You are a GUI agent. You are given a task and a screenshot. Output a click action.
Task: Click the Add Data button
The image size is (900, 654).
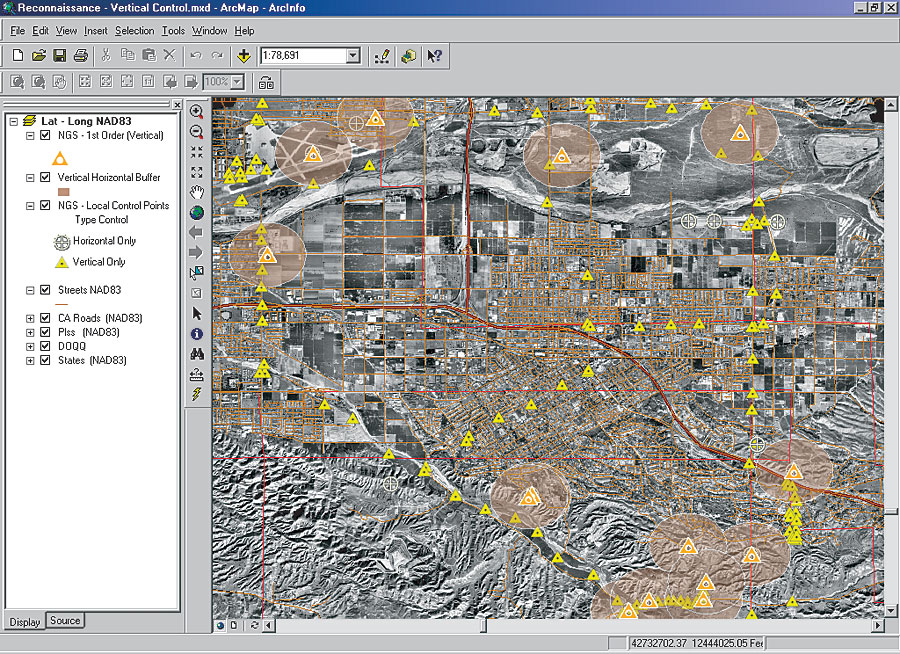click(244, 56)
